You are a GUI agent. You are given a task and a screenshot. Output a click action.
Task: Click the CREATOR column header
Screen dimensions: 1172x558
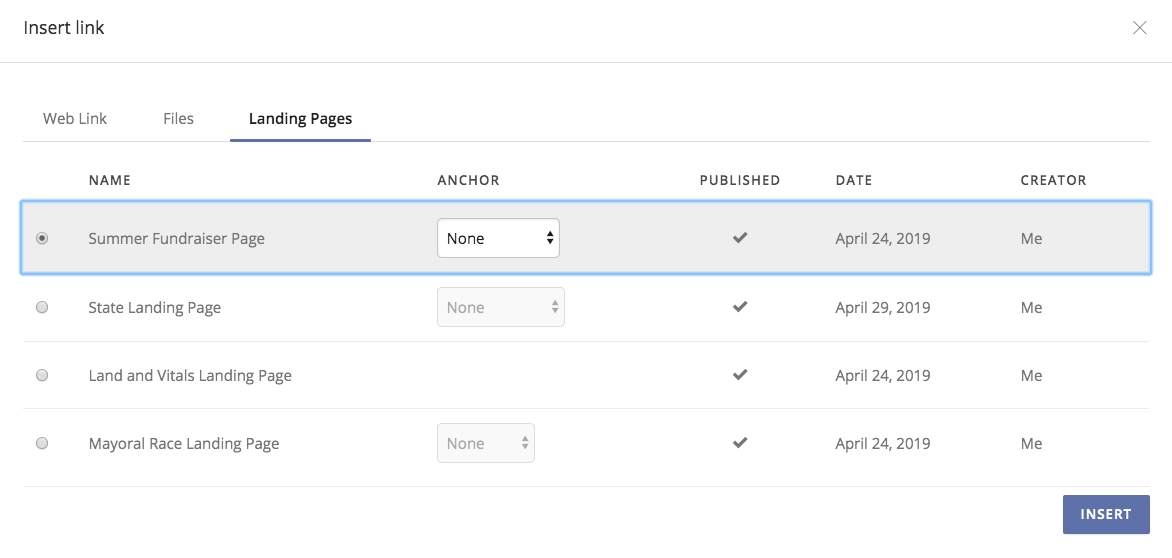[x=1053, y=180]
